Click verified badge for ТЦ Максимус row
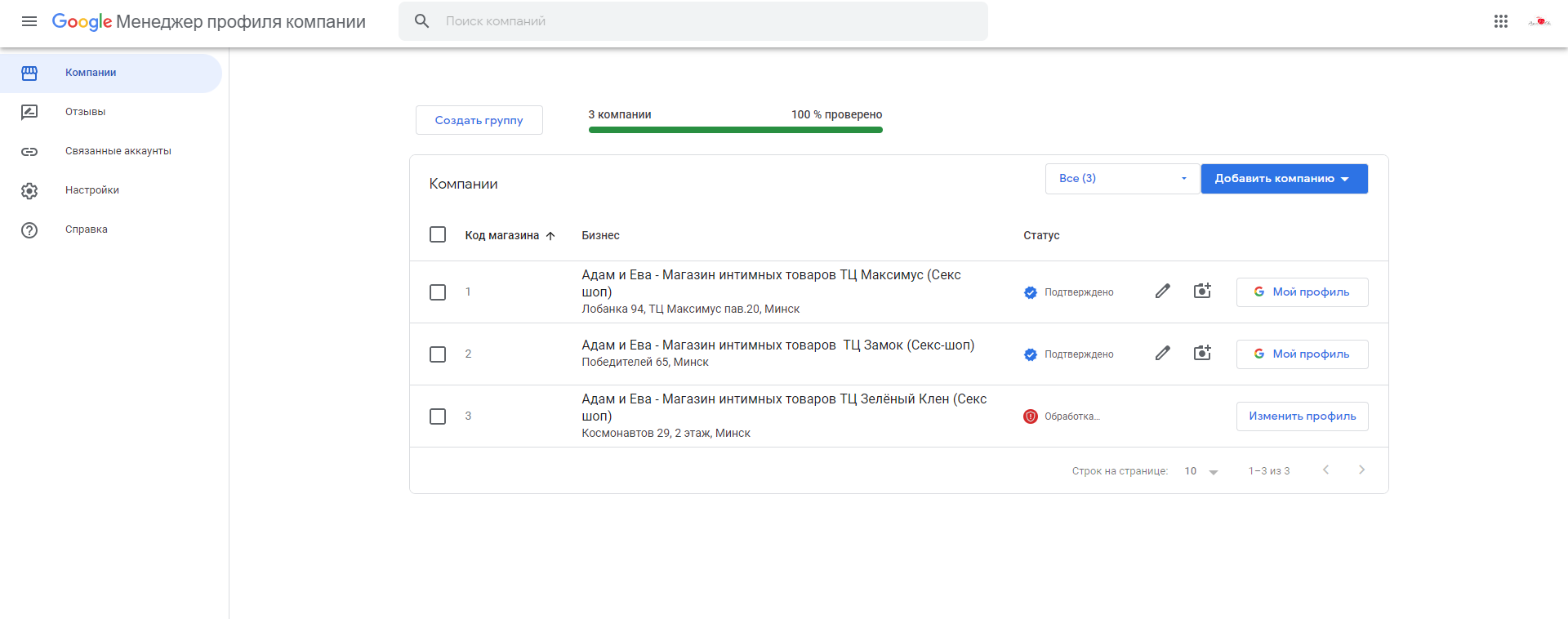1568x619 pixels. (x=1031, y=292)
